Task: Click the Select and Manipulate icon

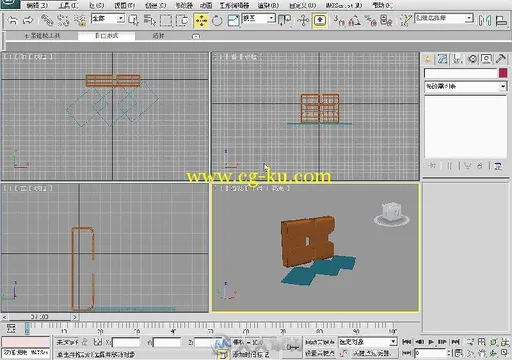Action: point(303,21)
